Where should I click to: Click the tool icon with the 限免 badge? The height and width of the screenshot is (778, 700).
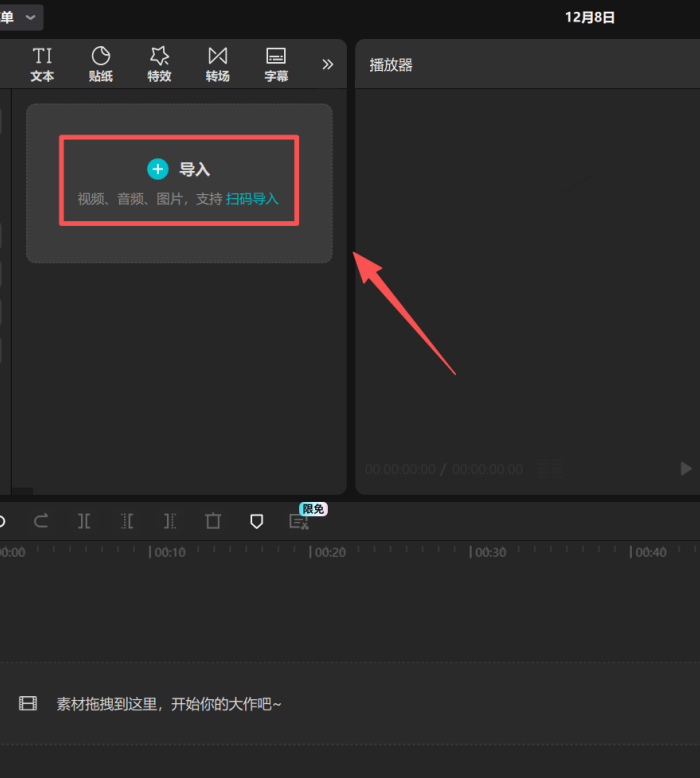click(x=298, y=521)
